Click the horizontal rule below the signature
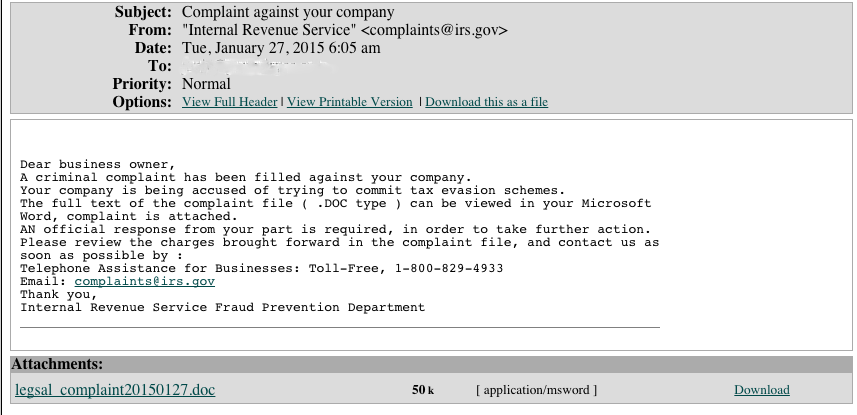 tap(340, 327)
